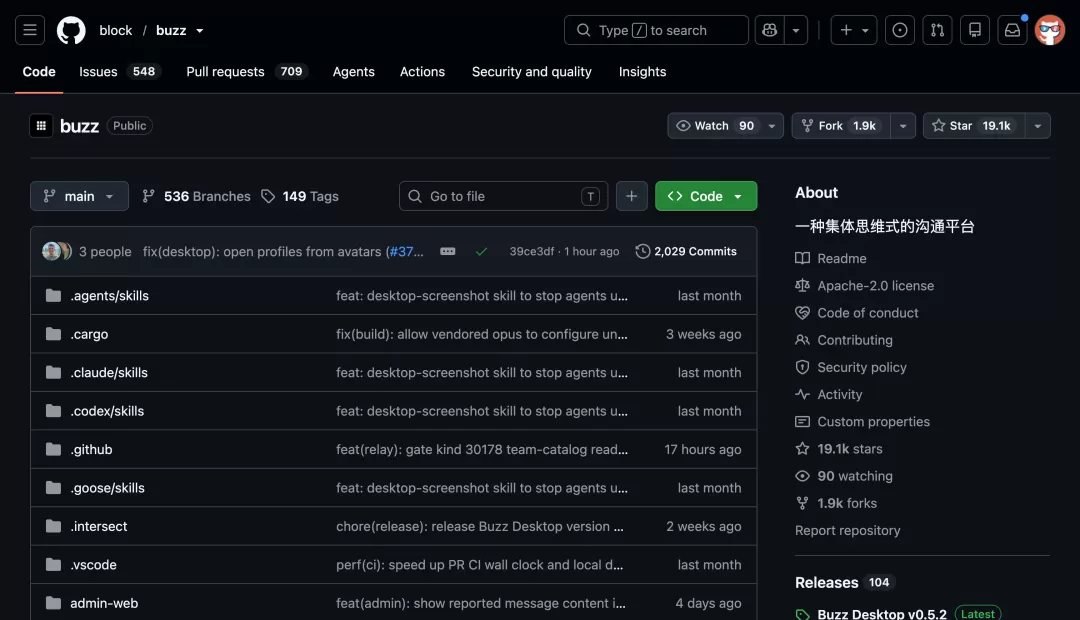Go to GitHub home via Octocat logo
Viewport: 1080px width, 620px height.
(x=71, y=30)
